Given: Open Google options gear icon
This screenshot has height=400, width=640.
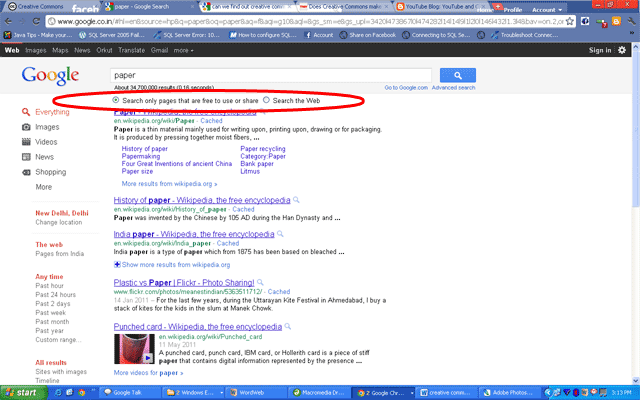Looking at the screenshot, I should [622, 50].
